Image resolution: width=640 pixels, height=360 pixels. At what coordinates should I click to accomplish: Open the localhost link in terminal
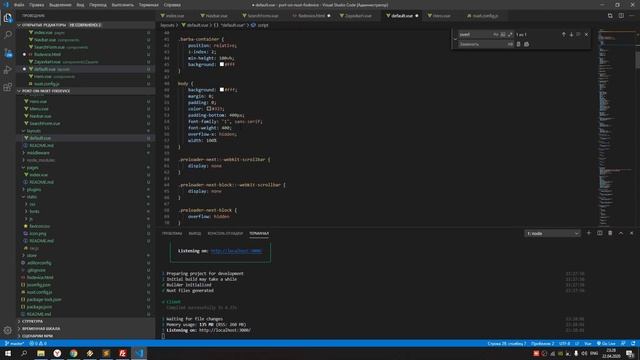236,251
